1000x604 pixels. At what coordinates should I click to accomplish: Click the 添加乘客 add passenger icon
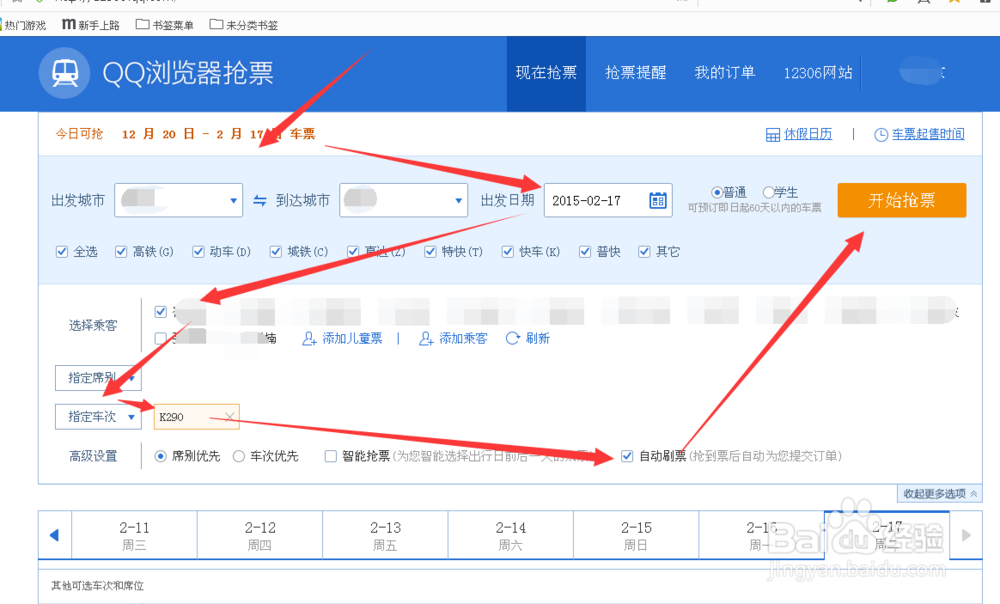click(425, 338)
